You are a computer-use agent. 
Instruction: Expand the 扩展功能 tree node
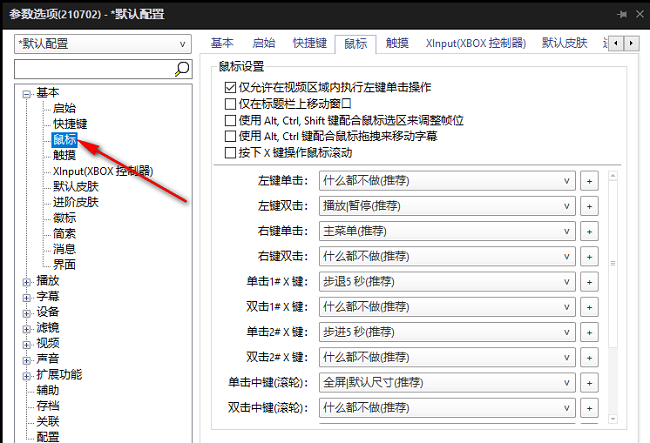pos(27,376)
